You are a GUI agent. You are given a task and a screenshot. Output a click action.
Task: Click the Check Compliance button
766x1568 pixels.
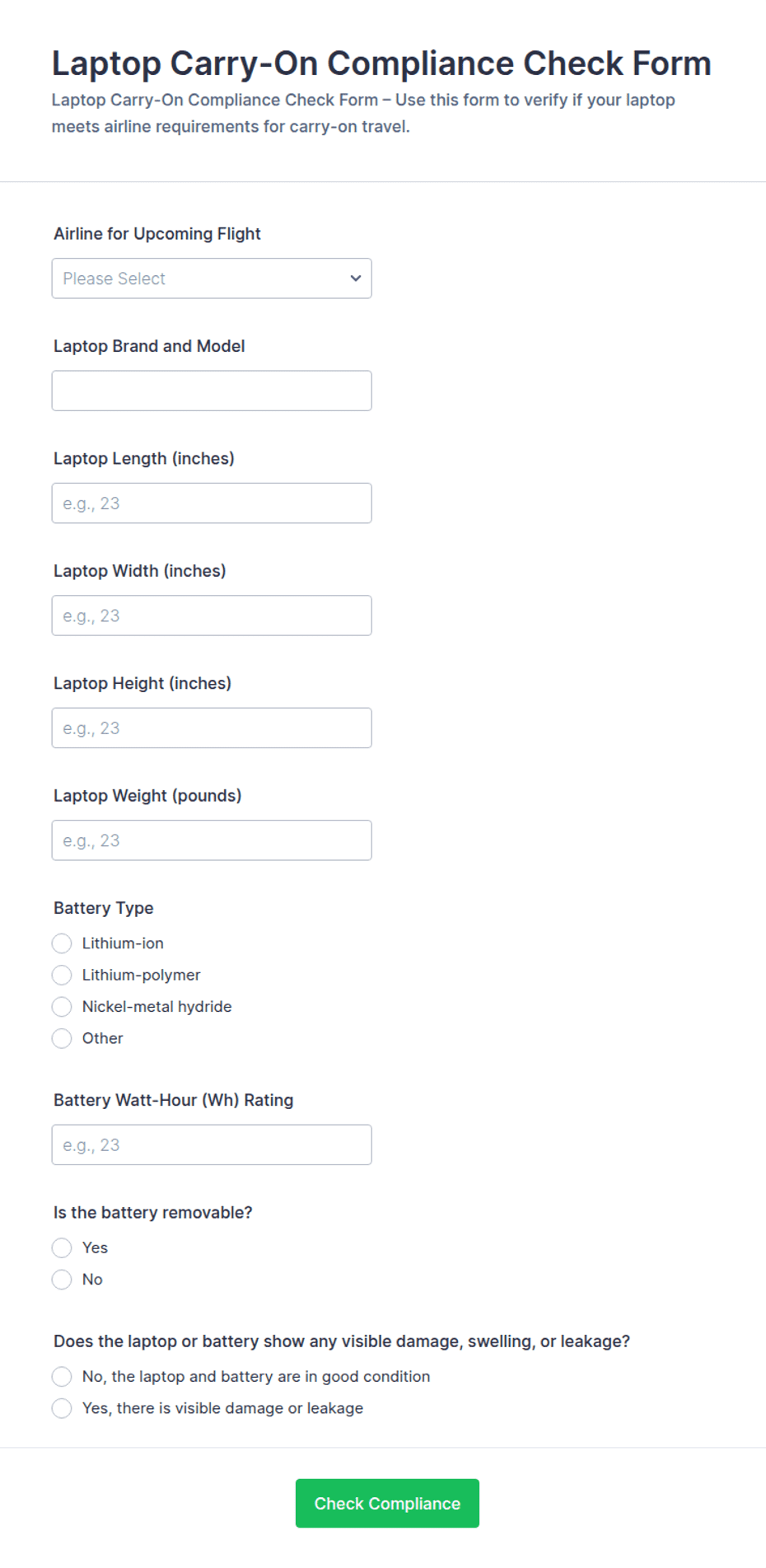coord(387,1504)
